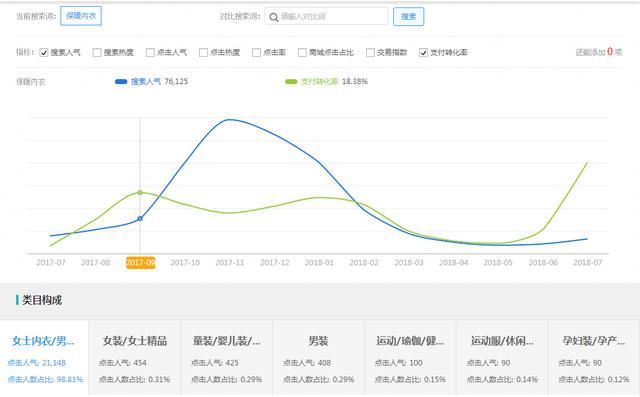Click the 2018-07 axis label
This screenshot has width=640, height=397.
[x=588, y=262]
